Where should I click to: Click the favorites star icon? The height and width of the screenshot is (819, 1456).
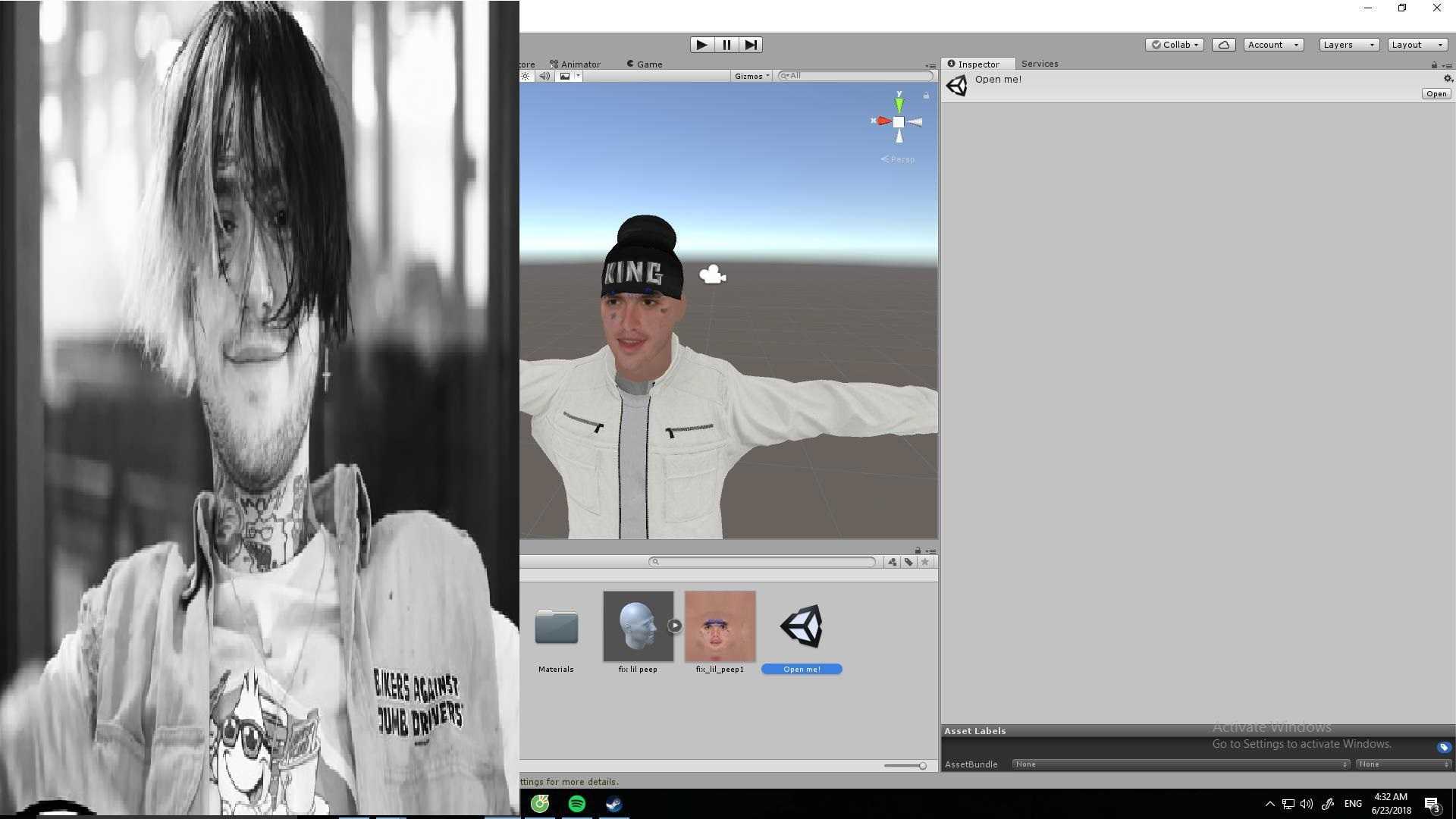(925, 562)
